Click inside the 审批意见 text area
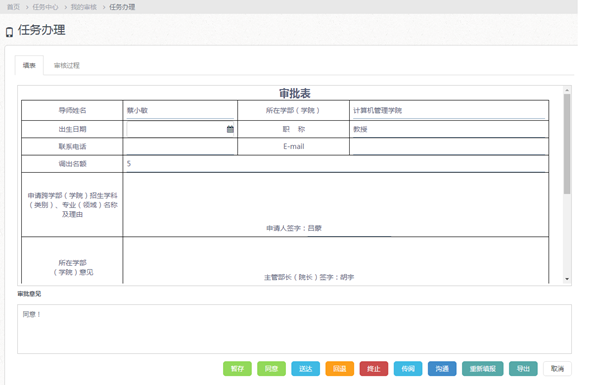Screen dimensions: 598x385 pyautogui.click(x=294, y=329)
